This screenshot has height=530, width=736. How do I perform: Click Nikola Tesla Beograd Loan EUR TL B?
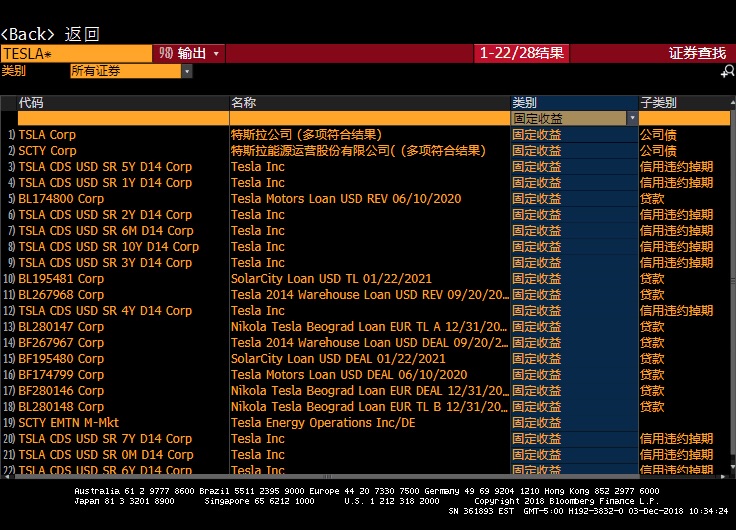[x=369, y=406]
